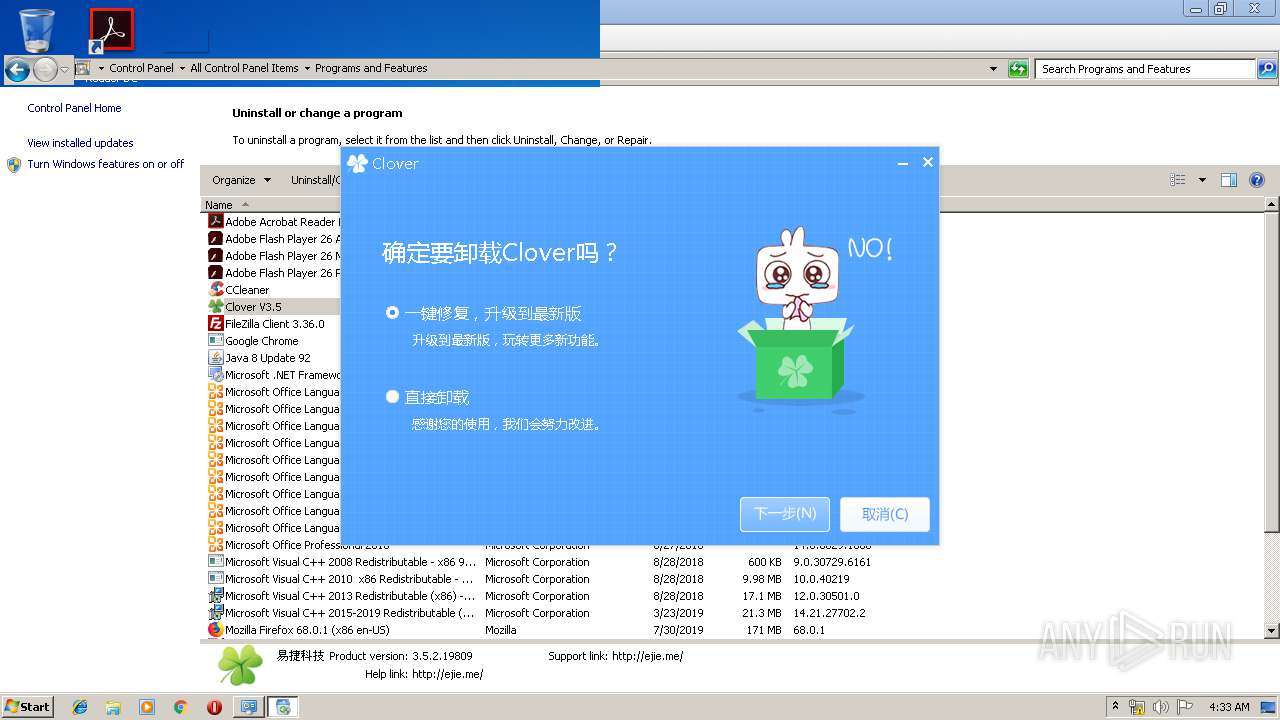Launch Internet Explorer from taskbar
This screenshot has height=720, width=1280.
point(80,707)
